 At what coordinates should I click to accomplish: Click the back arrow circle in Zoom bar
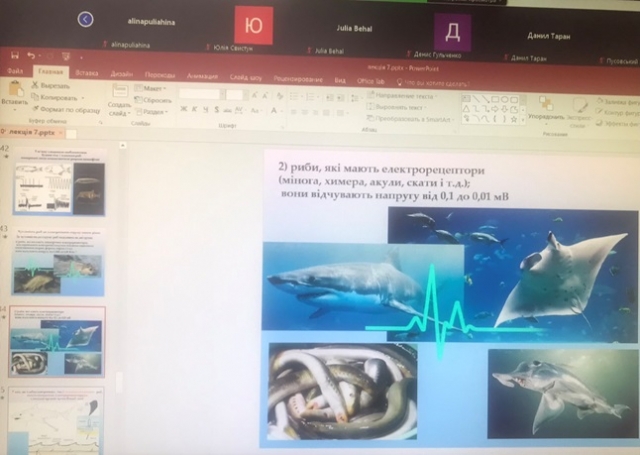tap(85, 19)
